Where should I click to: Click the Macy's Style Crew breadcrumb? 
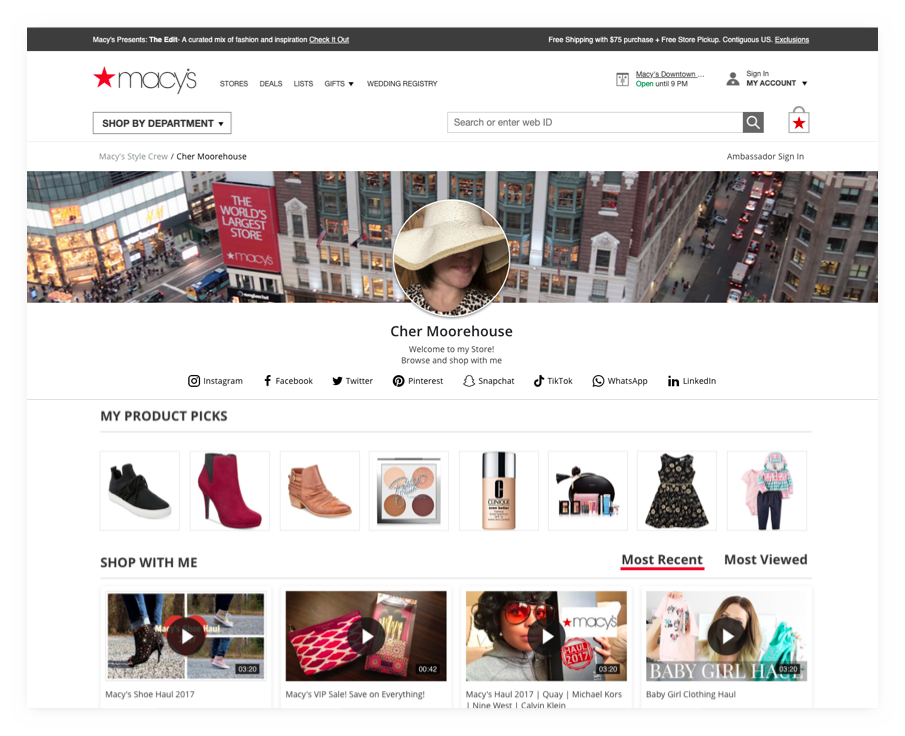tap(133, 156)
